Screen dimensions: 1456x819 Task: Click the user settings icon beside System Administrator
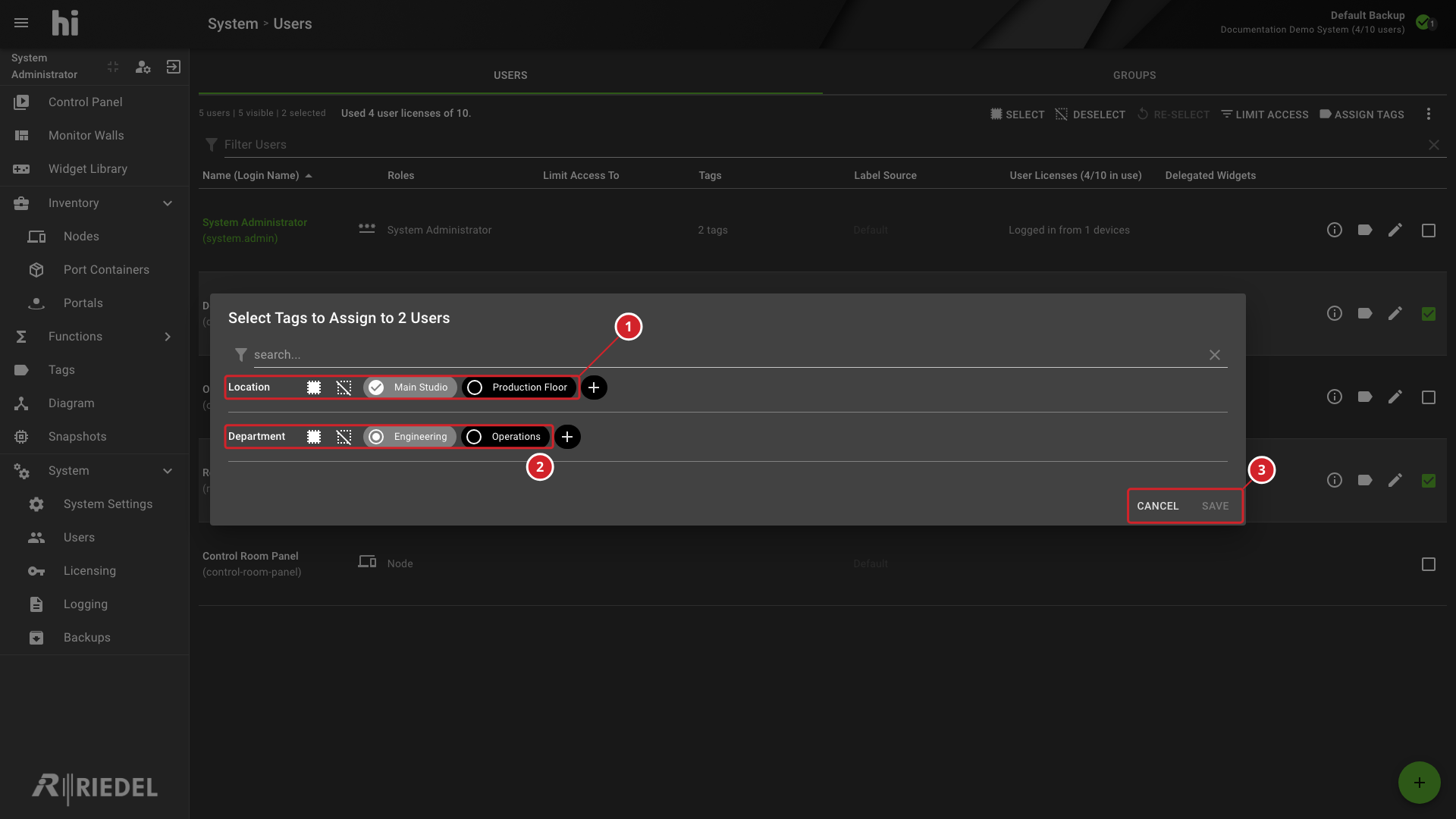click(x=143, y=67)
